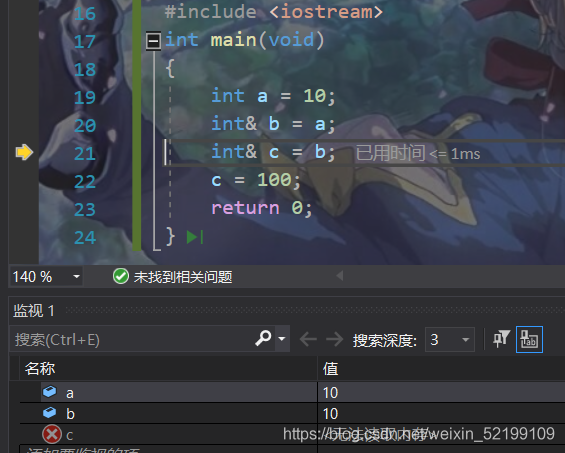
Task: Click line number 22 in the gutter
Action: point(85,181)
